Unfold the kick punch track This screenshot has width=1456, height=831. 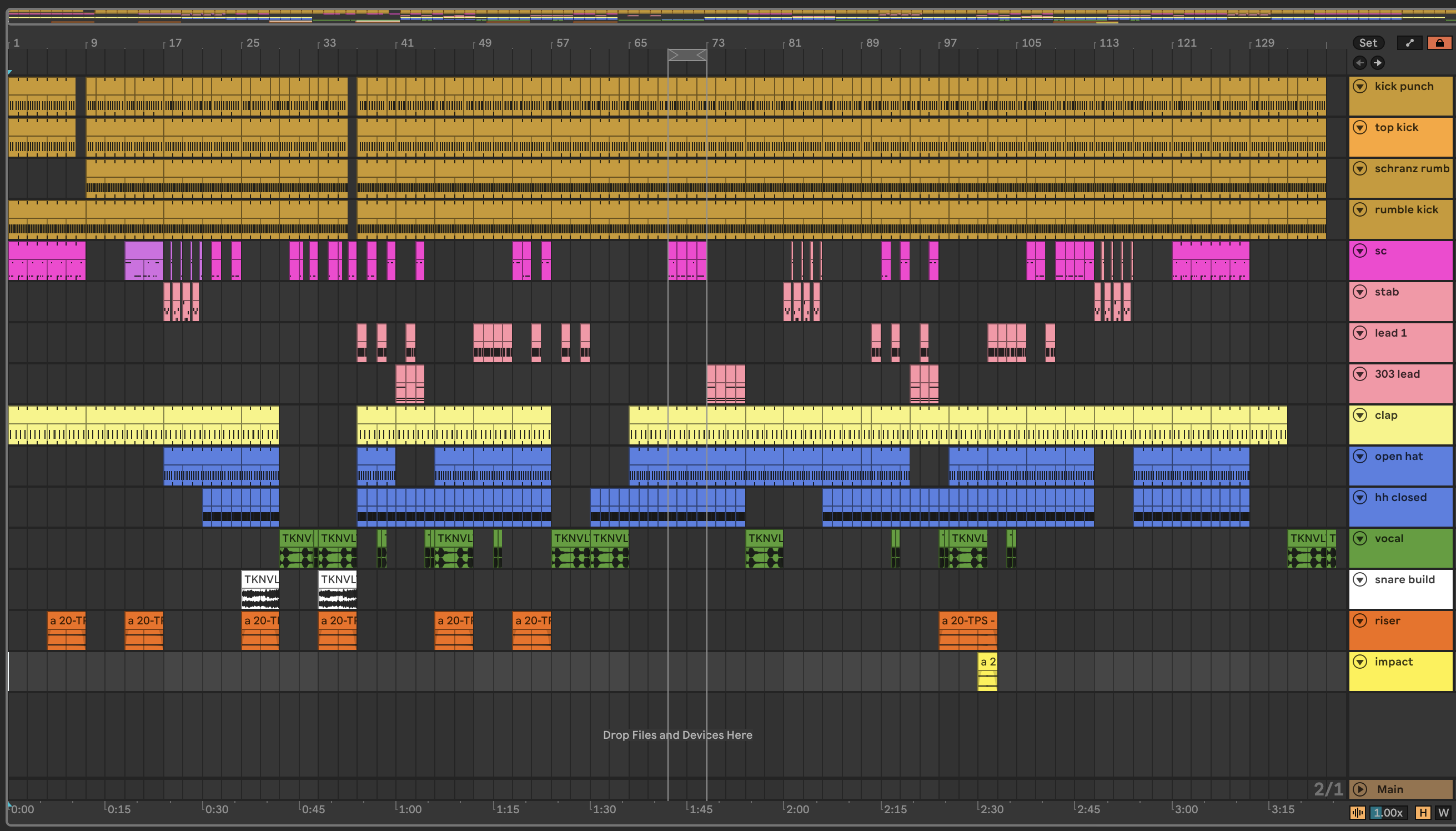(1360, 86)
